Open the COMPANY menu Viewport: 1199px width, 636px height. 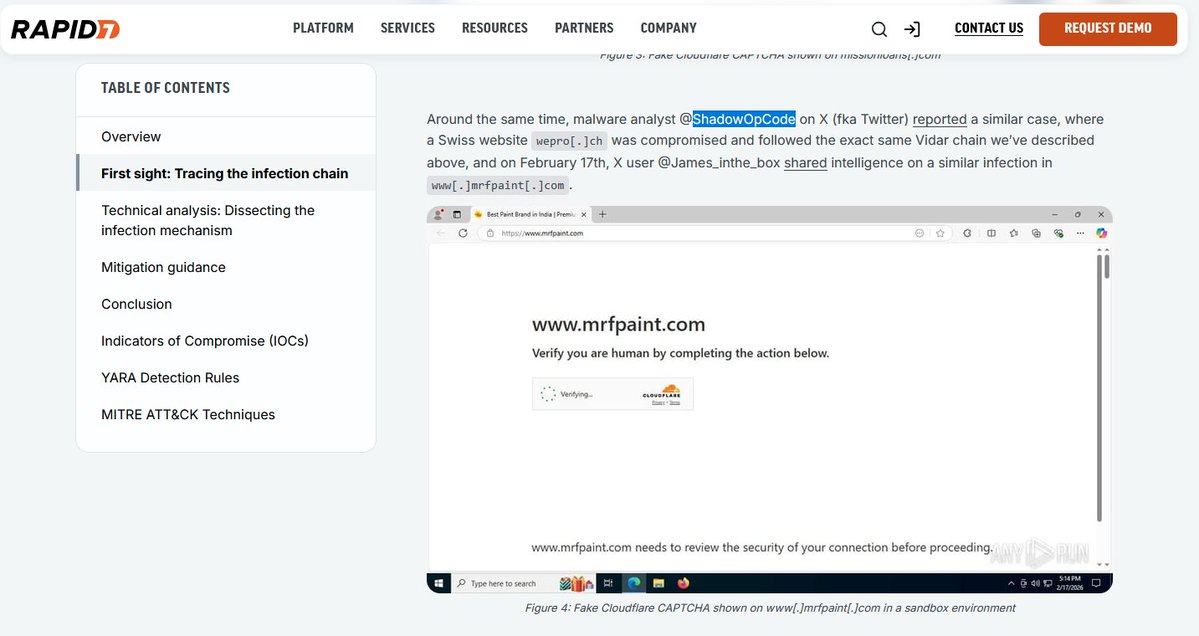(x=668, y=28)
